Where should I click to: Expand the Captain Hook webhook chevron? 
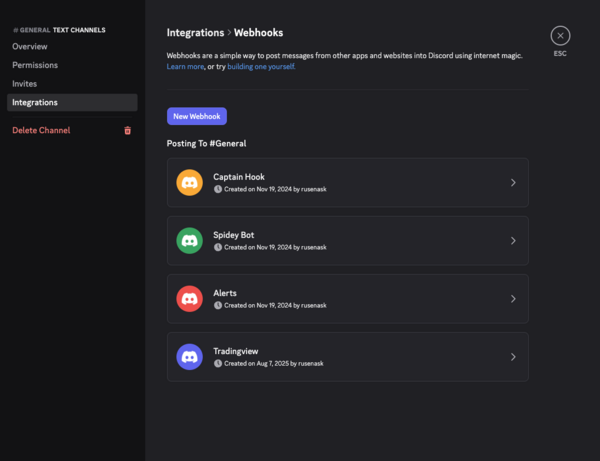(513, 182)
